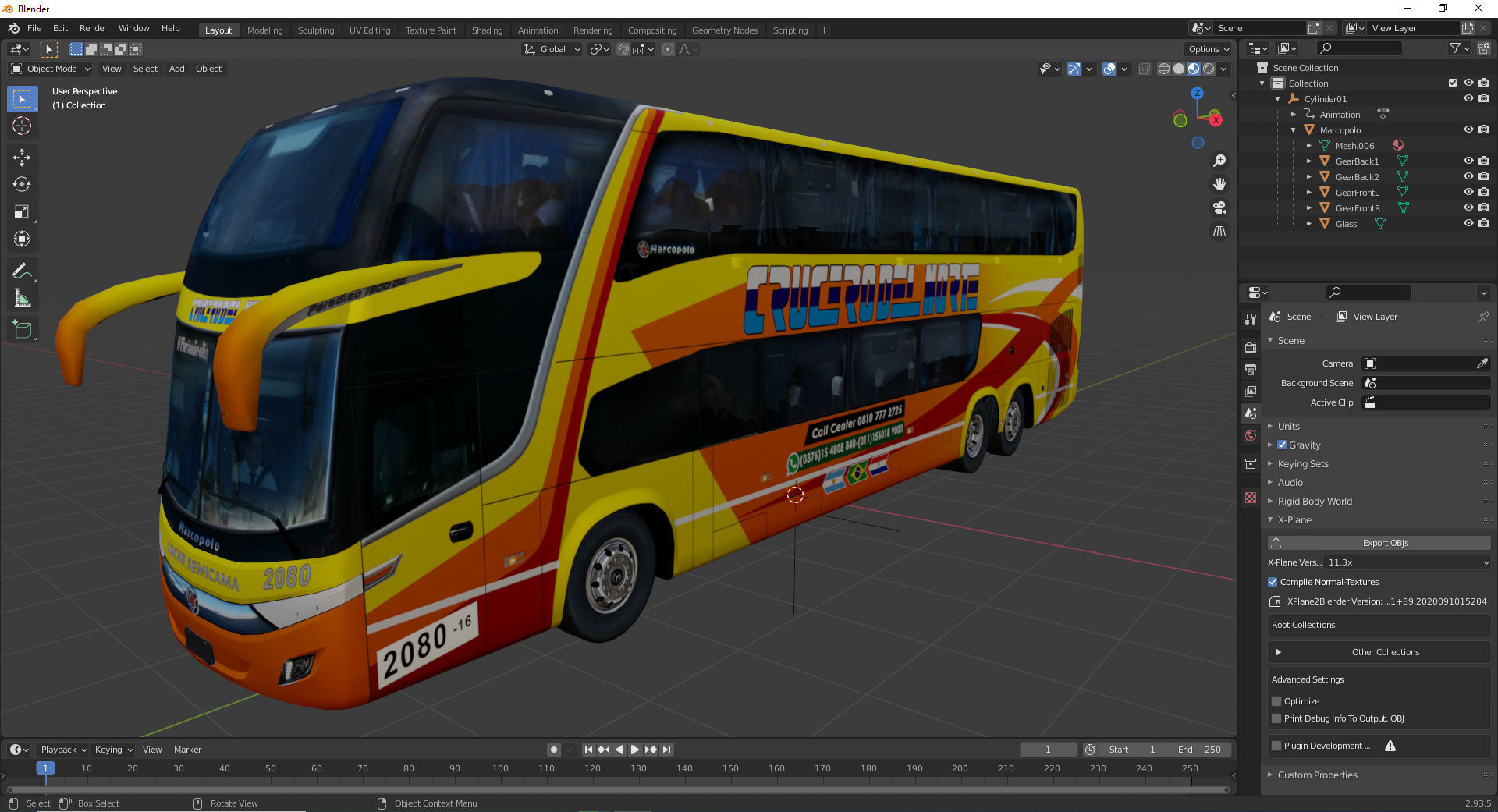Play animation forward in timeline

(635, 750)
